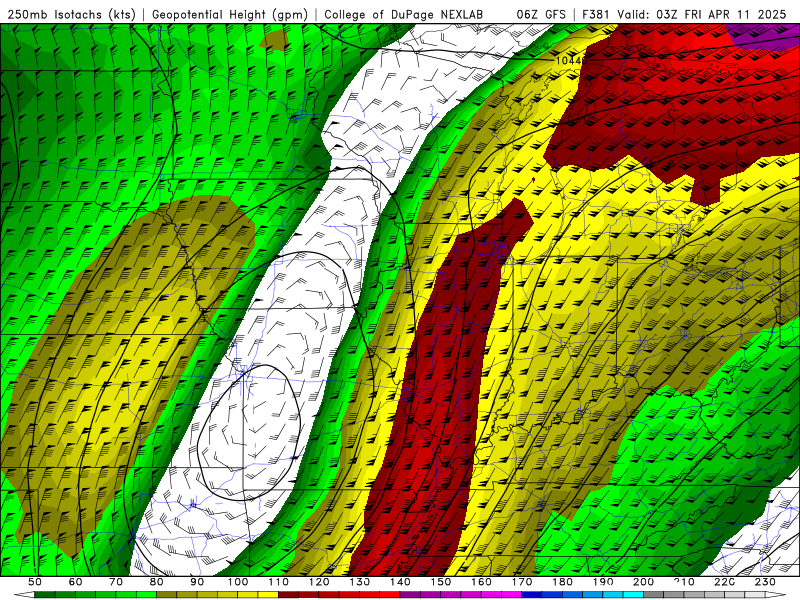Click the '190' legend value
Viewport: 800px width, 600px height.
pyautogui.click(x=603, y=582)
